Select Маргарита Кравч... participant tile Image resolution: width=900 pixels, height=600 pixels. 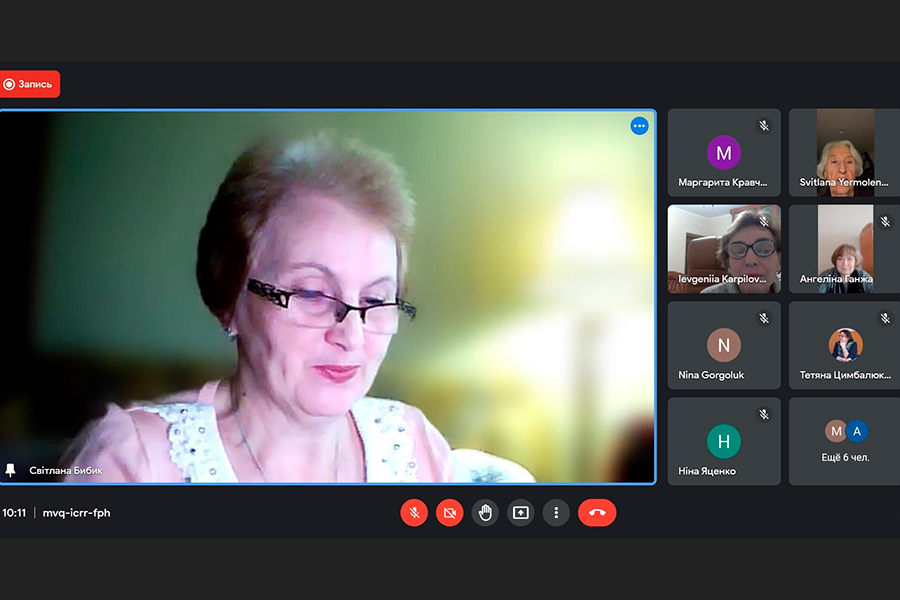point(724,153)
